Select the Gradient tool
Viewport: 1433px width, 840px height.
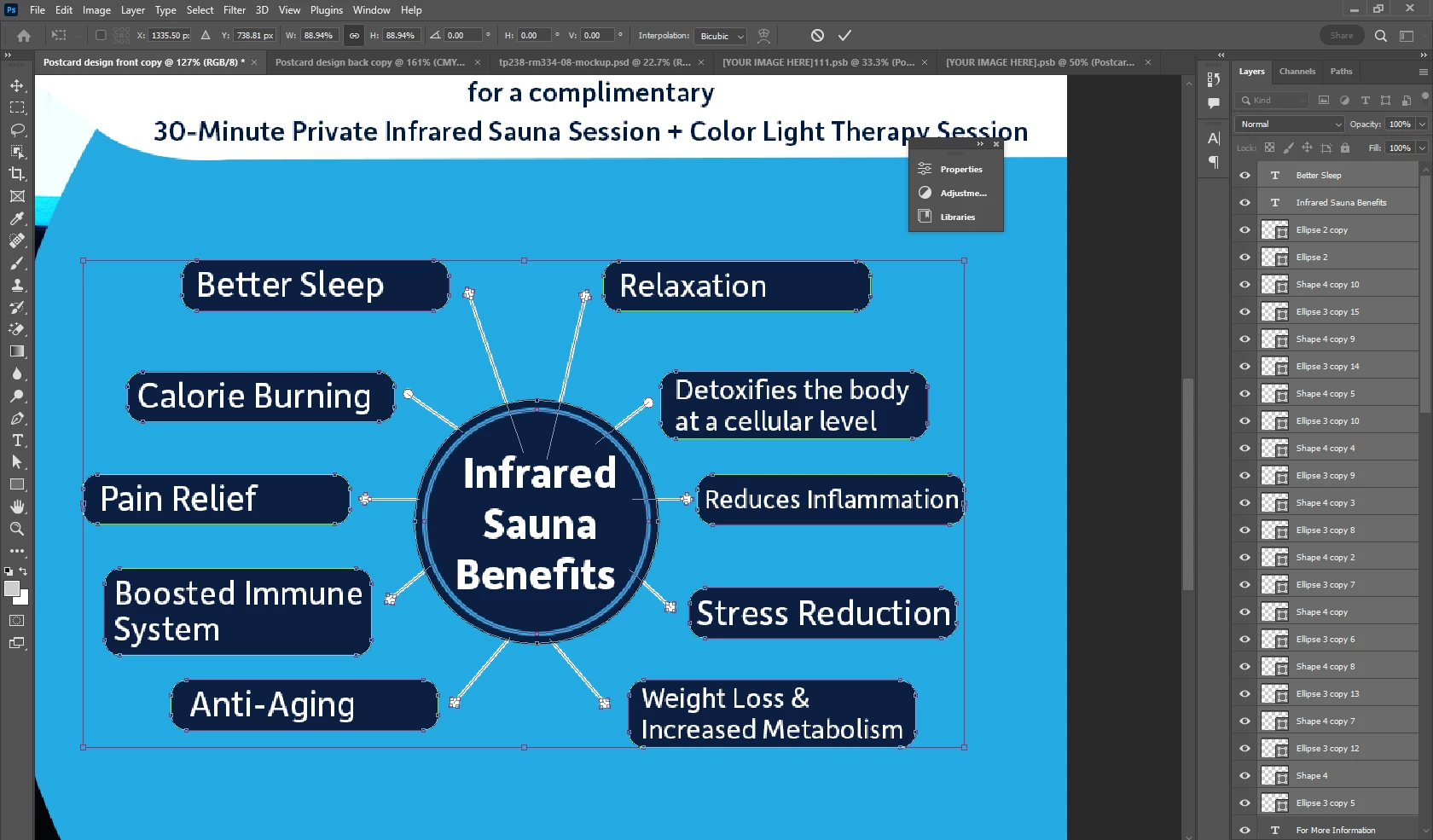(x=17, y=351)
